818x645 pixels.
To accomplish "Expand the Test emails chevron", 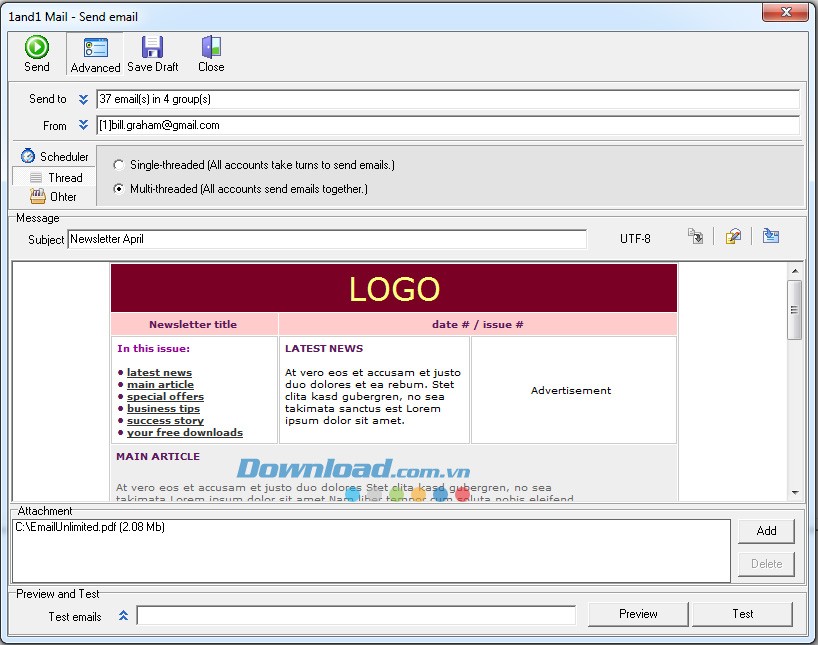I will pyautogui.click(x=123, y=616).
